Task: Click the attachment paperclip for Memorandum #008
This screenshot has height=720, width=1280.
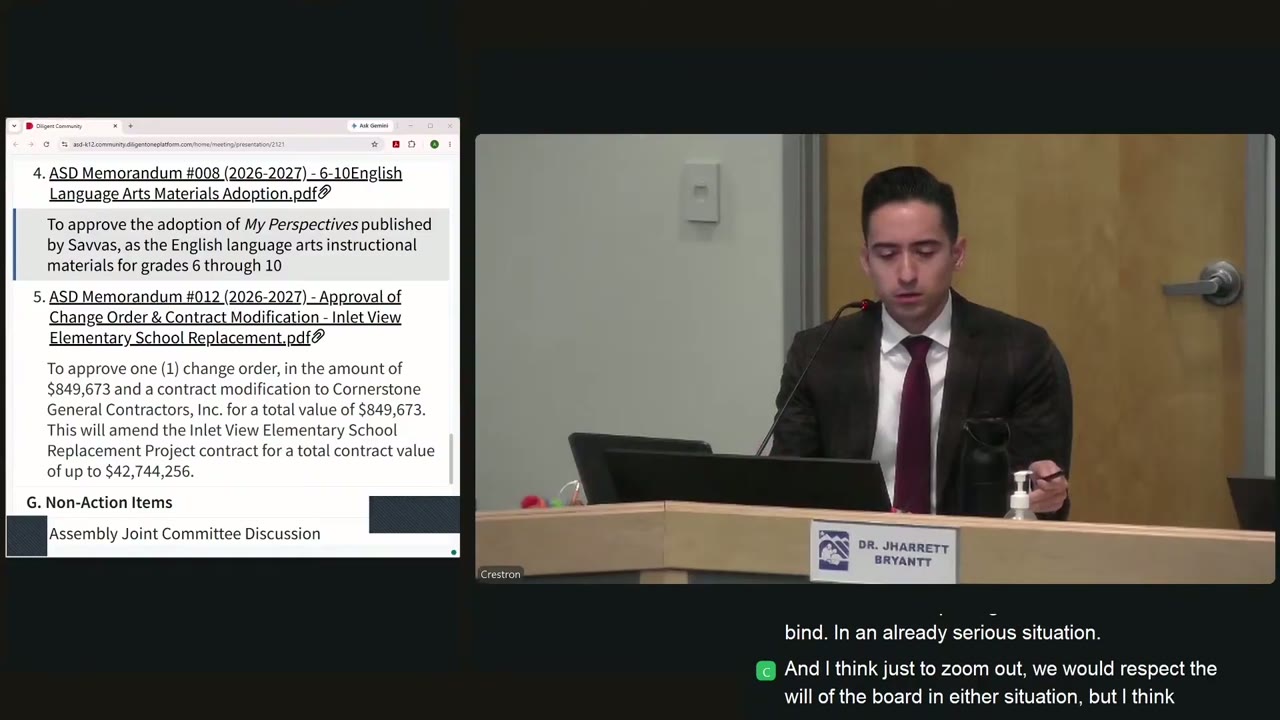Action: pos(324,193)
